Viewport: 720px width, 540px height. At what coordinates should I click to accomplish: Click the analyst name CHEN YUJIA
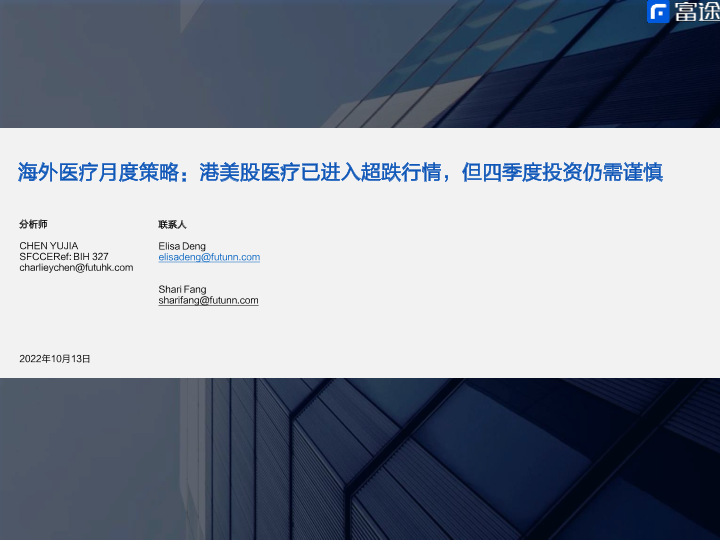tap(49, 245)
